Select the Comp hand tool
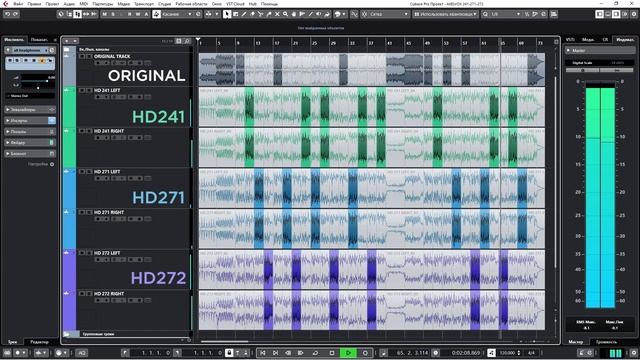Image resolution: width=640 pixels, height=360 pixels. 293,14
